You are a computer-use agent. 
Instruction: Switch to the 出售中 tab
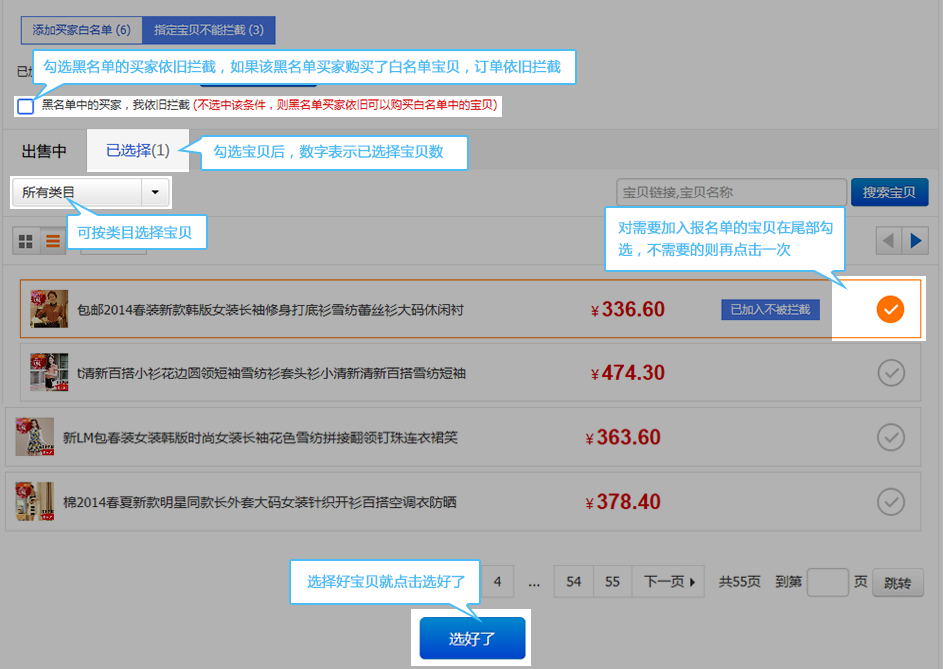coord(44,151)
